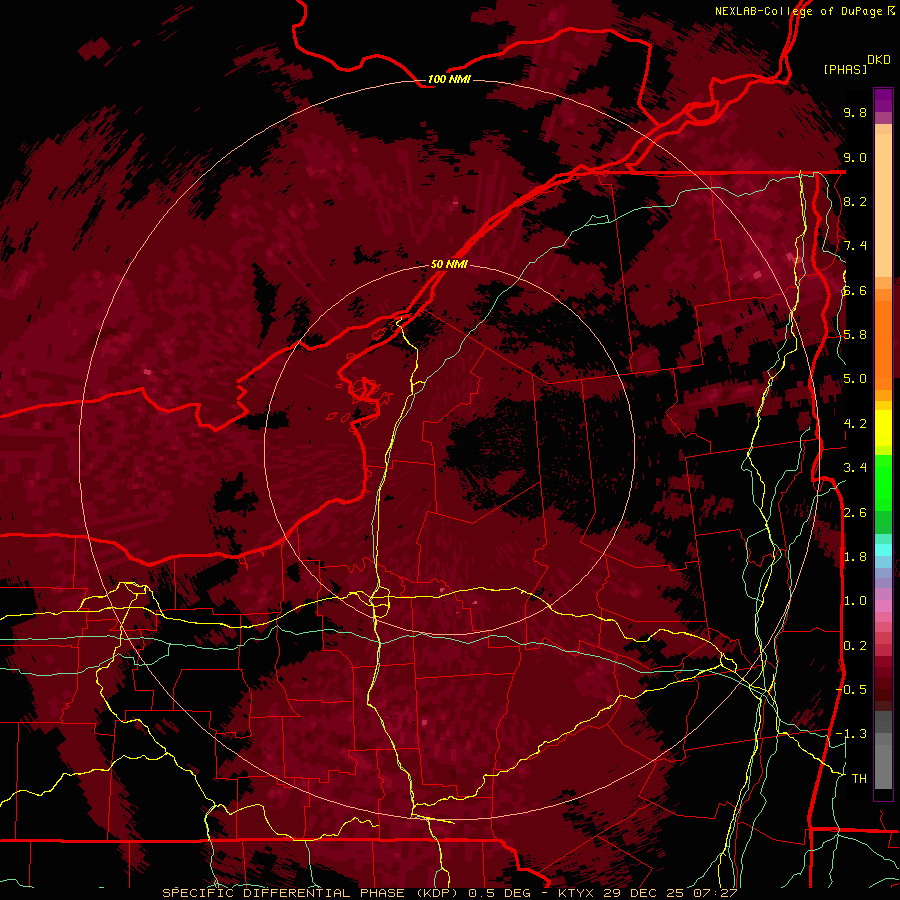Click the 0.2 scale value
Image resolution: width=900 pixels, height=900 pixels.
tap(855, 646)
